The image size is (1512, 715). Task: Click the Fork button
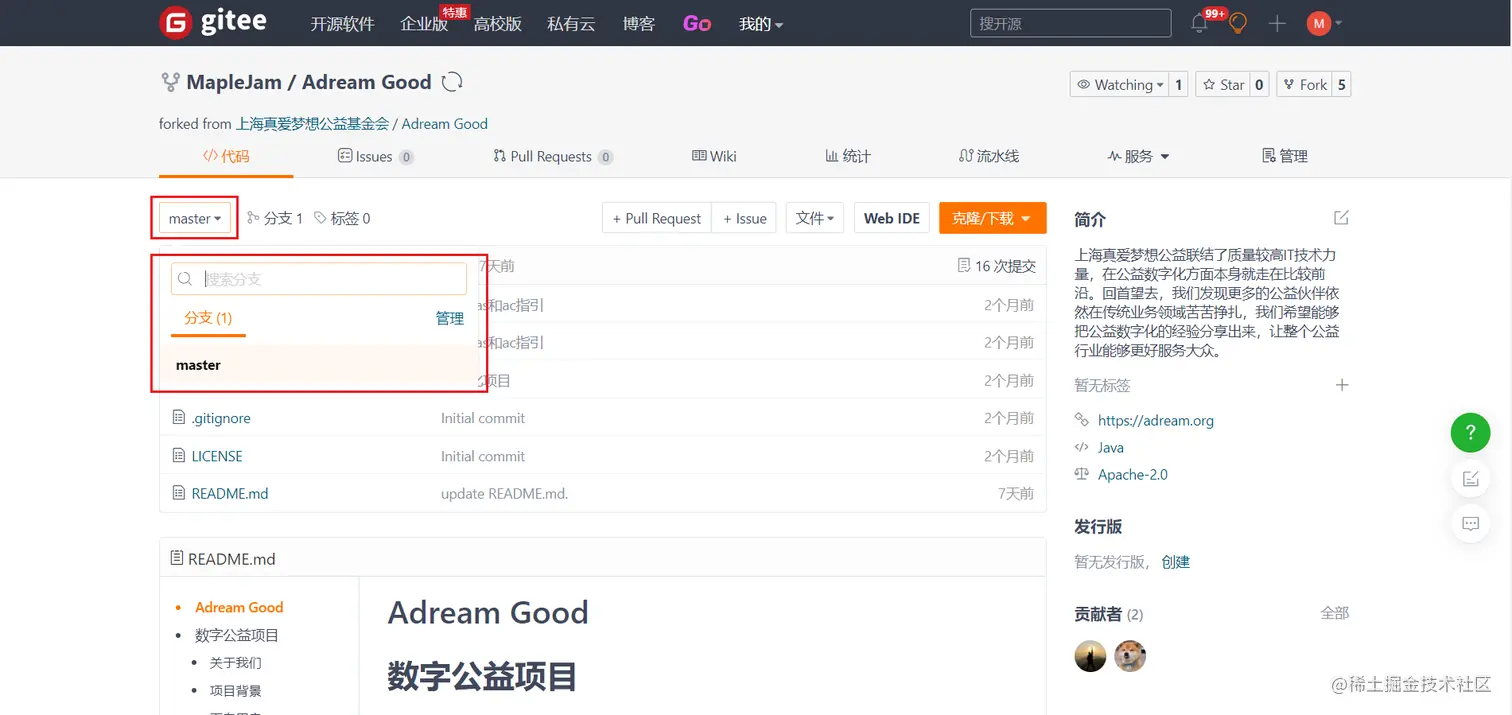[x=1304, y=85]
